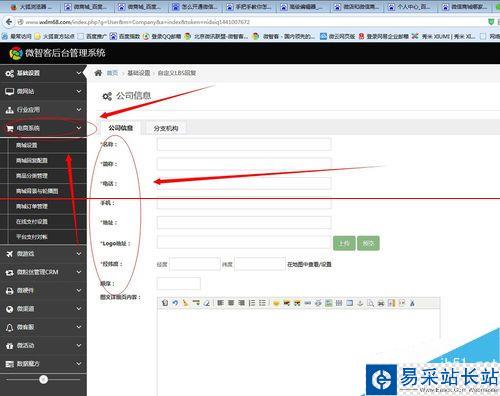Click the scissors icon ending the editor toolbar
Image resolution: width=500 pixels, height=396 pixels.
click(x=412, y=303)
